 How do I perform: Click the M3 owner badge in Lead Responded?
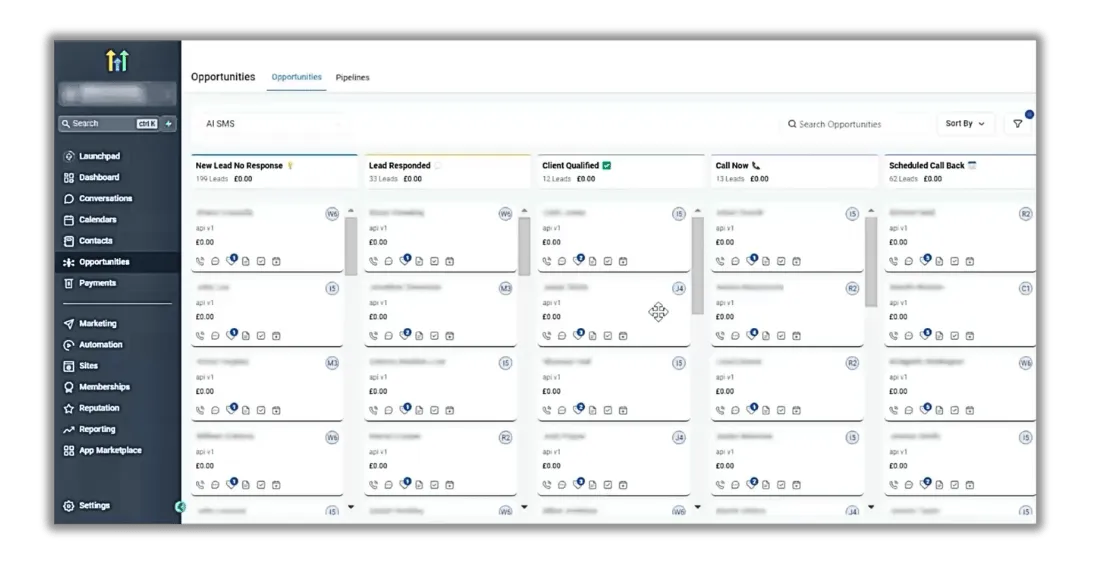pyautogui.click(x=506, y=288)
